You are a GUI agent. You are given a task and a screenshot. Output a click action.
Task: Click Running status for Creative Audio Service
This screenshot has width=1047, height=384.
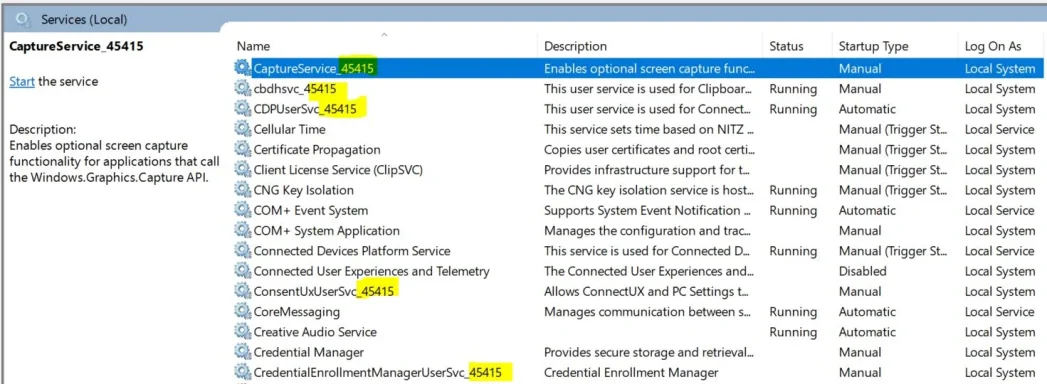793,332
